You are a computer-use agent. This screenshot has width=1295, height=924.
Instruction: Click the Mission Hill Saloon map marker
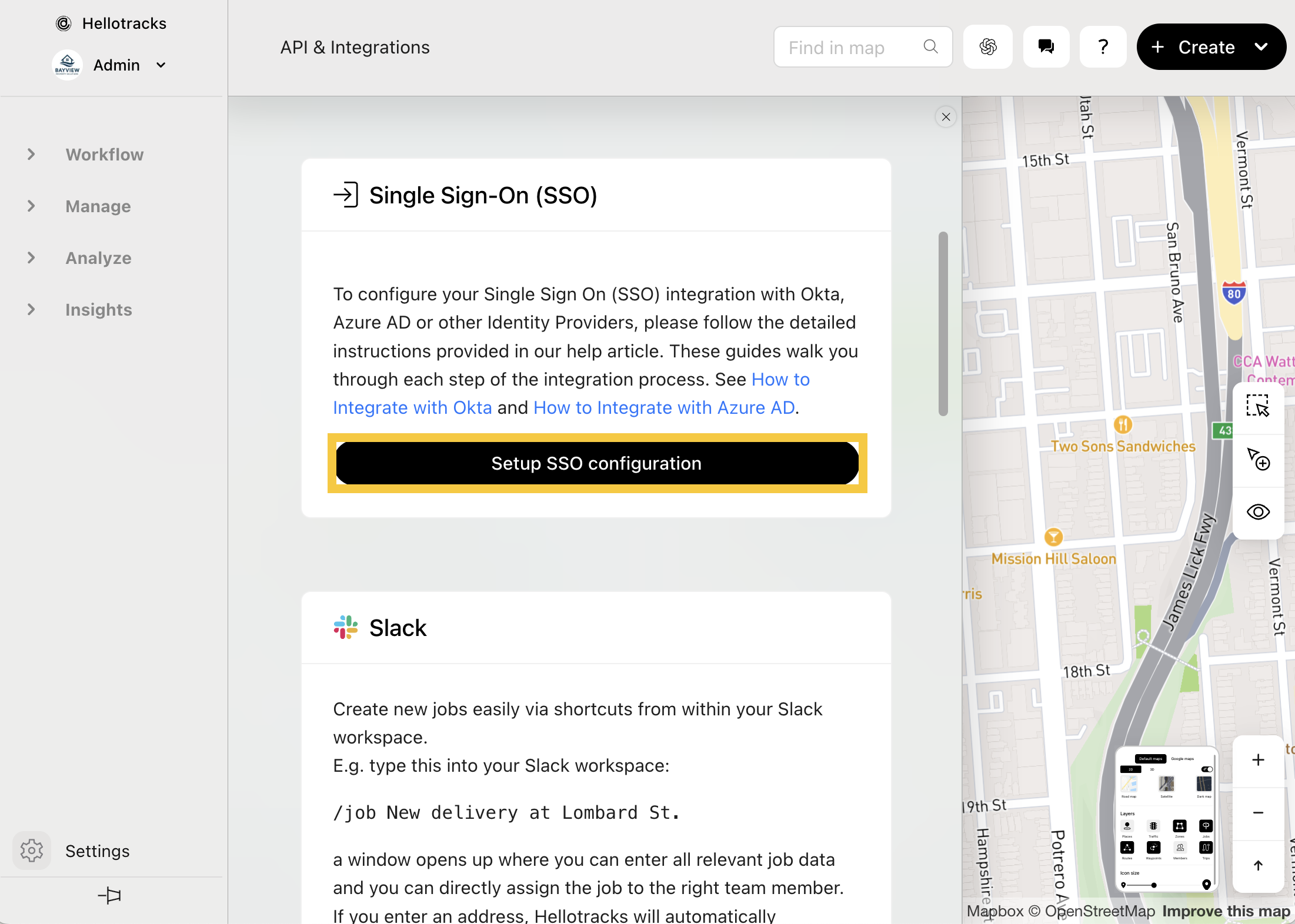pos(1053,537)
